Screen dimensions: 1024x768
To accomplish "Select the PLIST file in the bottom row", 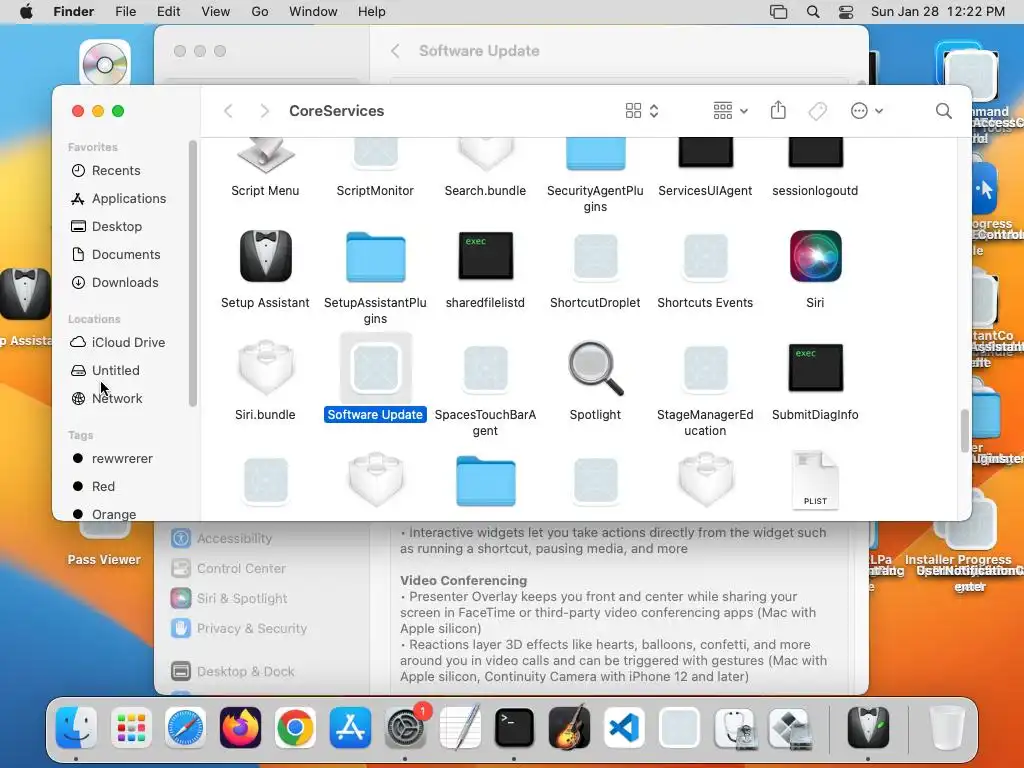I will point(815,479).
